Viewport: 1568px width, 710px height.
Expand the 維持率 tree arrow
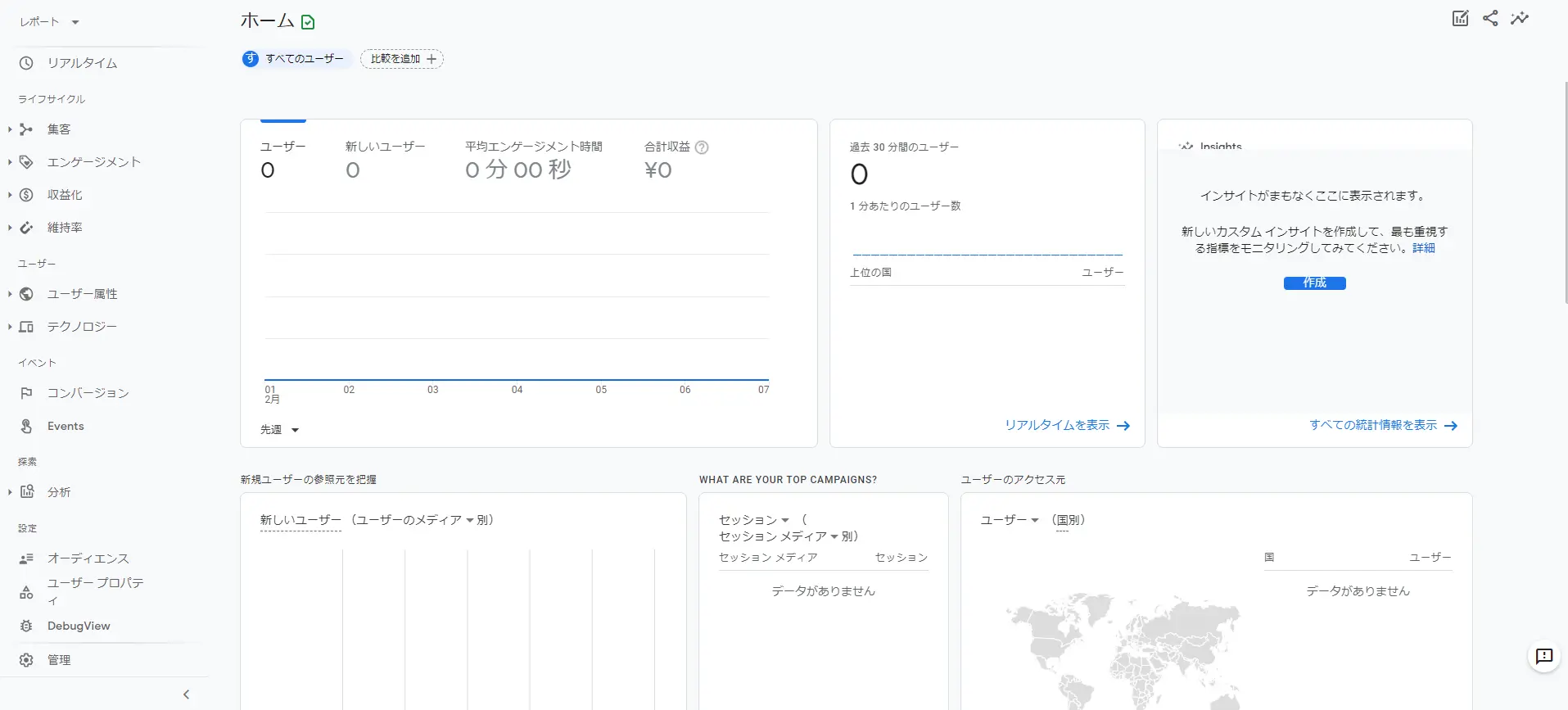pyautogui.click(x=10, y=228)
